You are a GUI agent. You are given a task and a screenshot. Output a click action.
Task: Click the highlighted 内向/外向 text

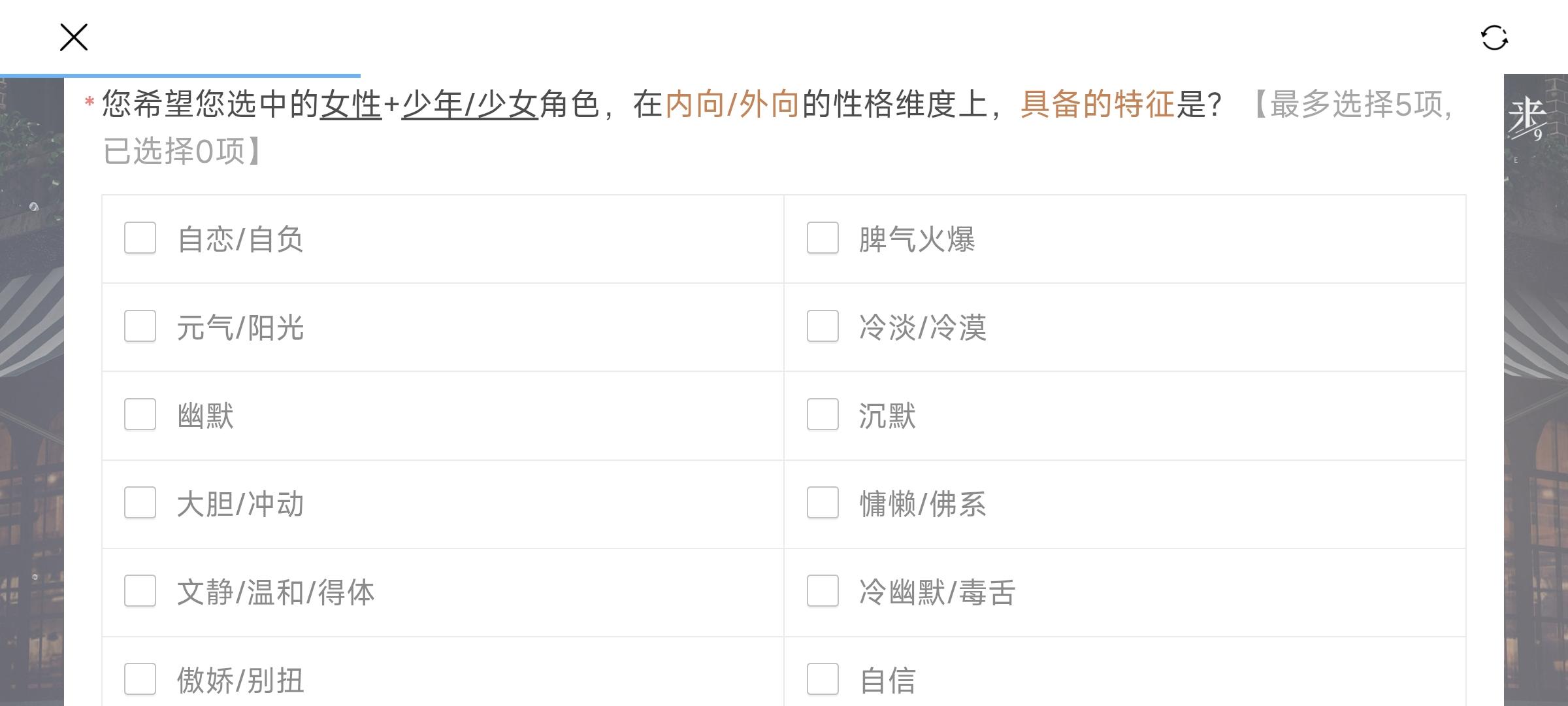click(732, 105)
